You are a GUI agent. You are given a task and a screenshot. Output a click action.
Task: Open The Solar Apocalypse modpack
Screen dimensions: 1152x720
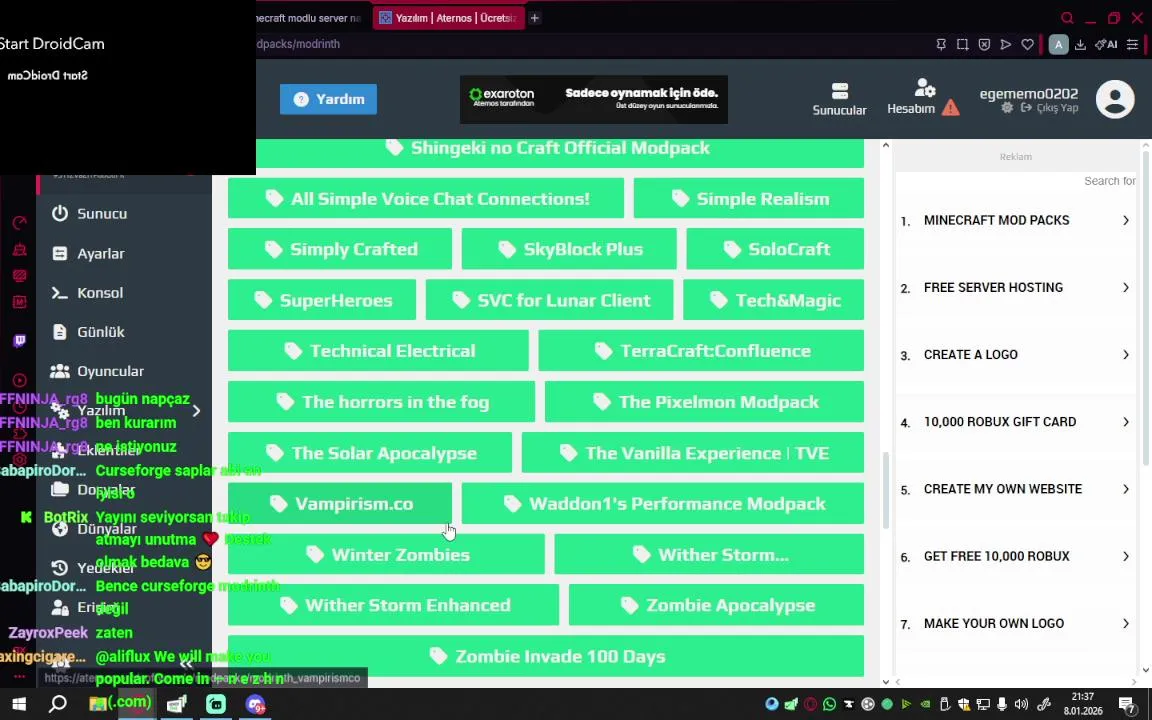[x=370, y=453]
